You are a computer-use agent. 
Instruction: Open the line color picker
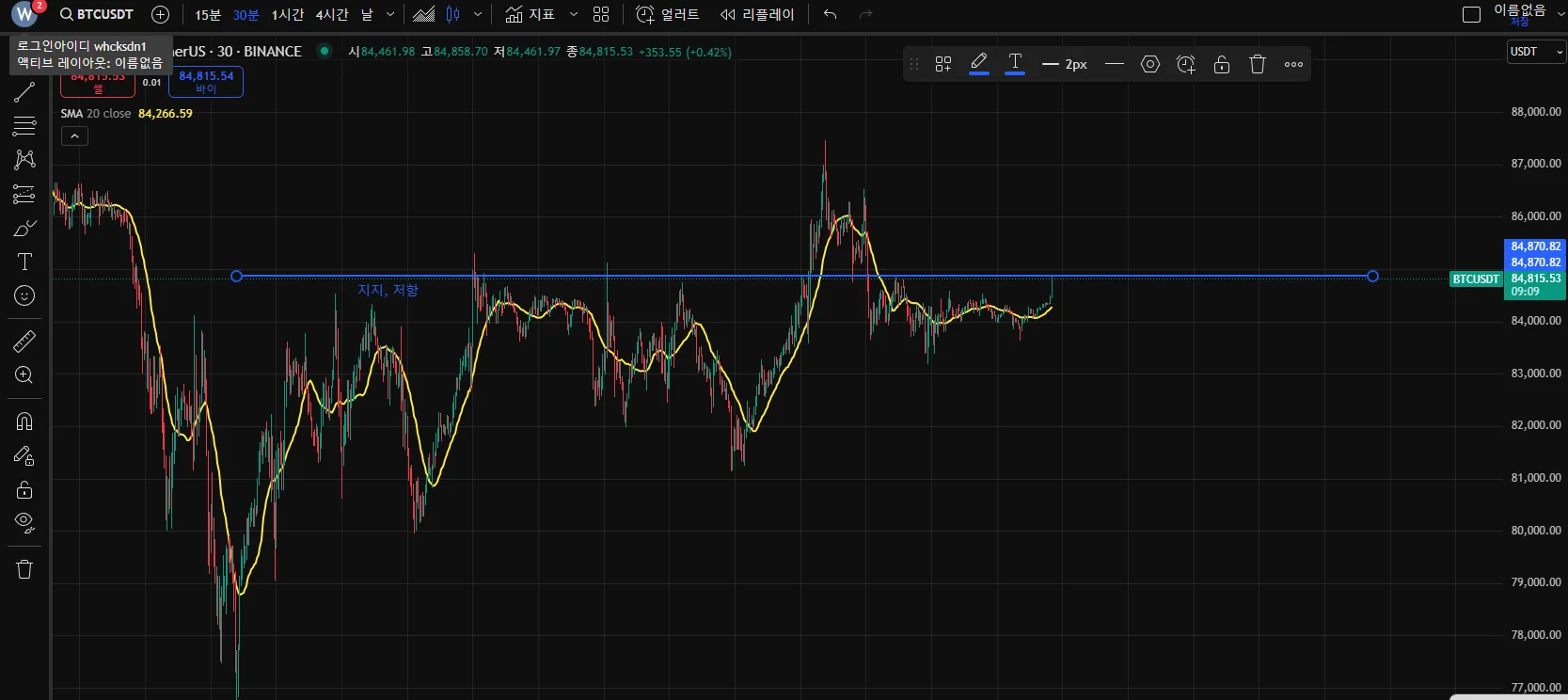tap(979, 64)
